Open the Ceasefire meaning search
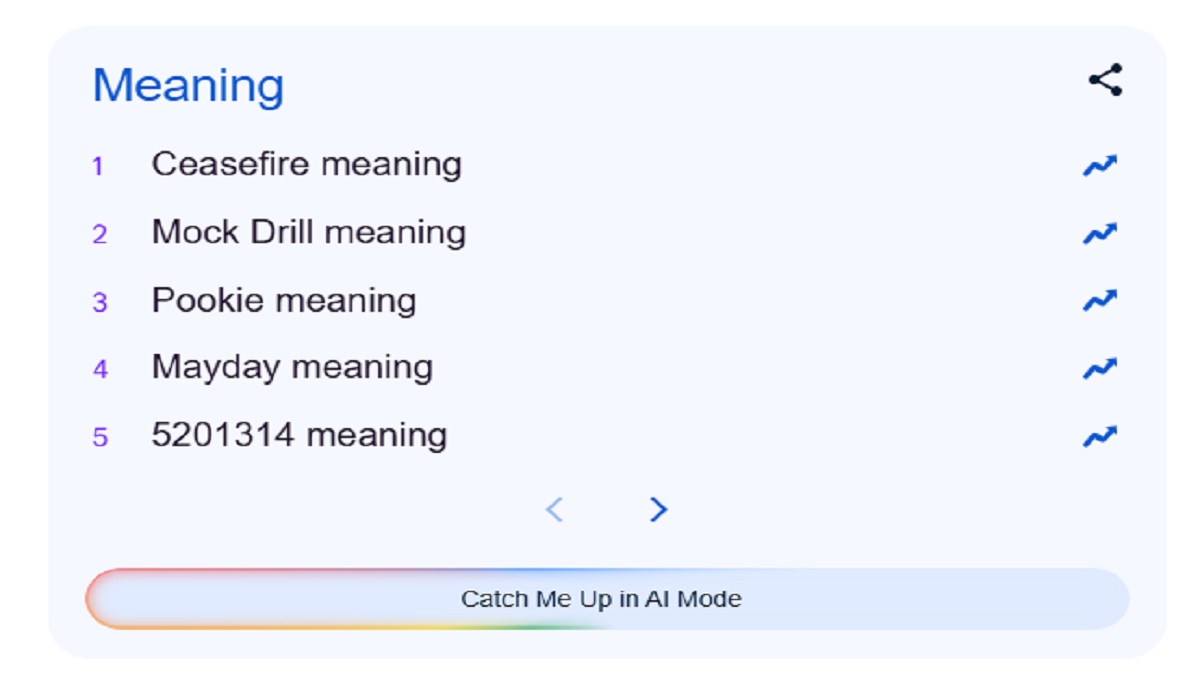Screen dimensions: 1200x675 [306, 165]
